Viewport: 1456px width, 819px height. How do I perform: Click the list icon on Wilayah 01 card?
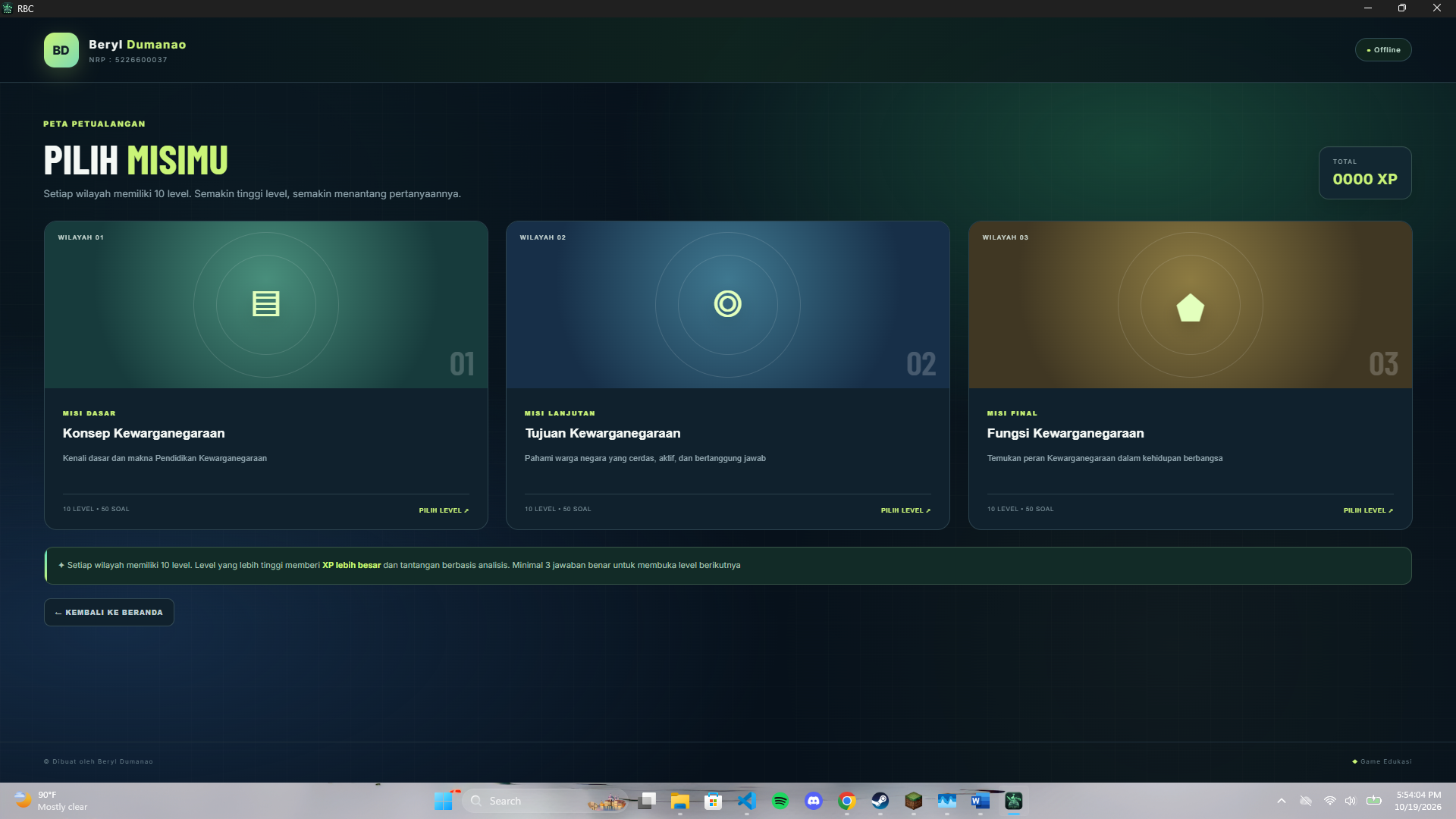pyautogui.click(x=266, y=304)
